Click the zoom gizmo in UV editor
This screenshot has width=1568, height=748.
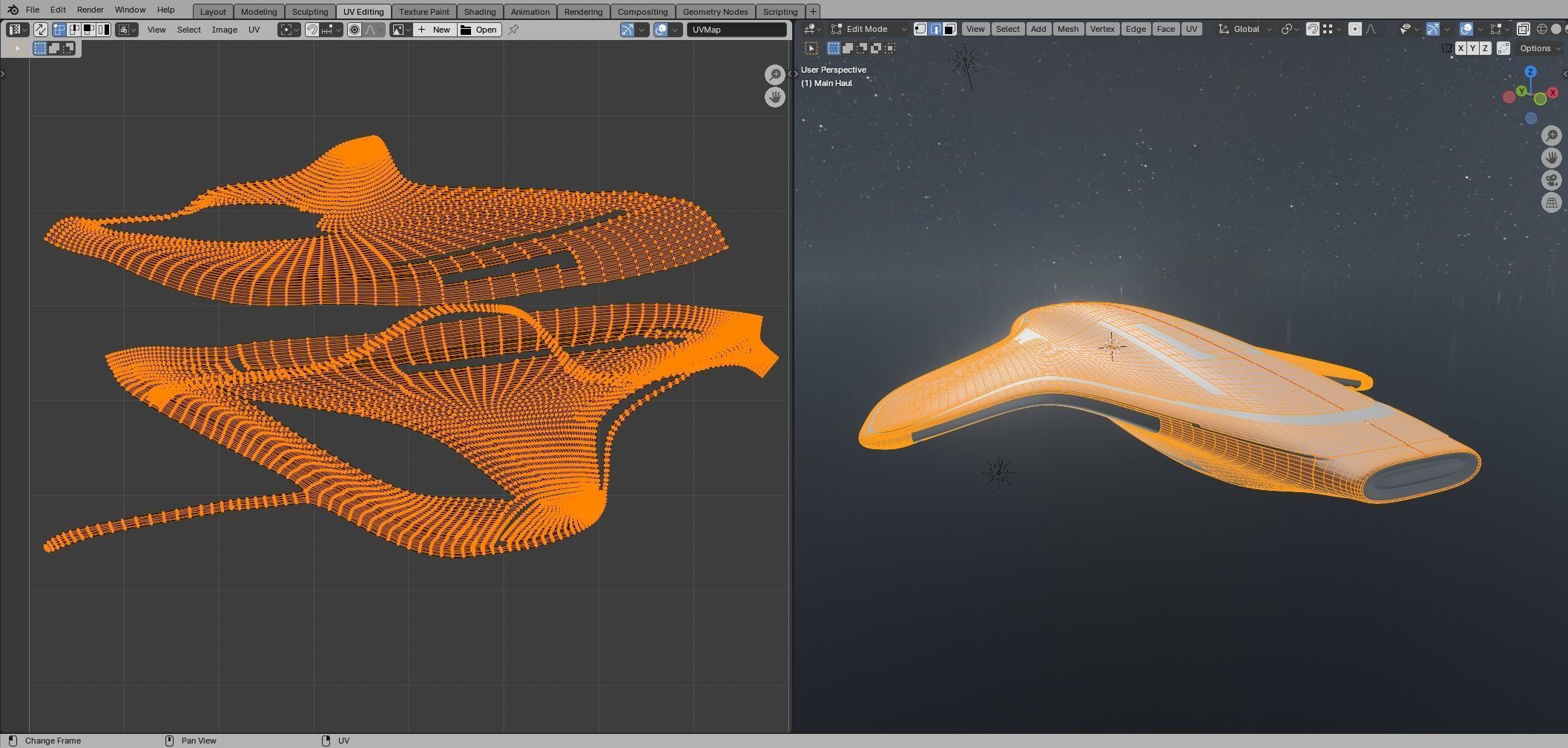click(775, 75)
